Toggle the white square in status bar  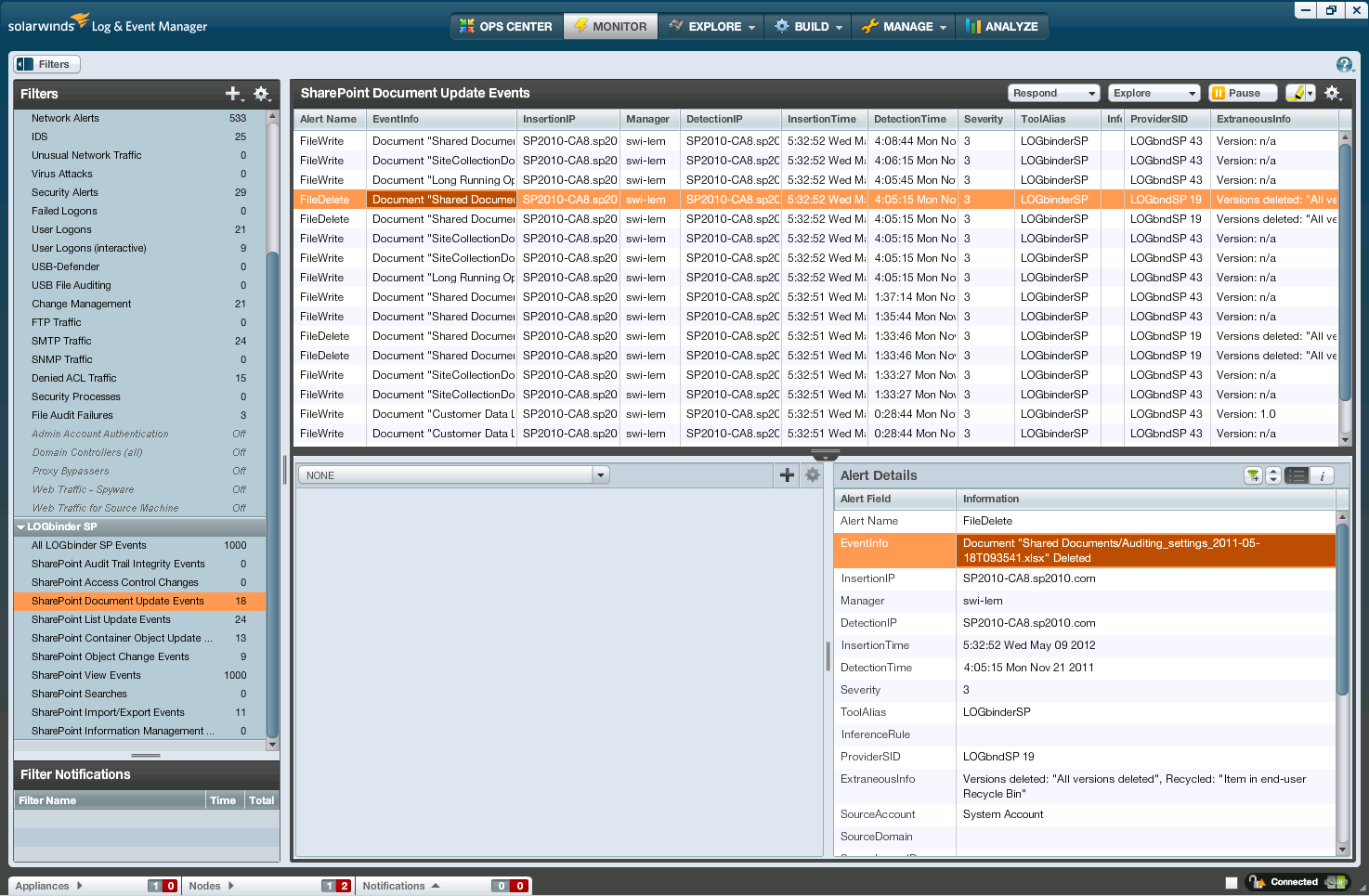(x=1232, y=883)
